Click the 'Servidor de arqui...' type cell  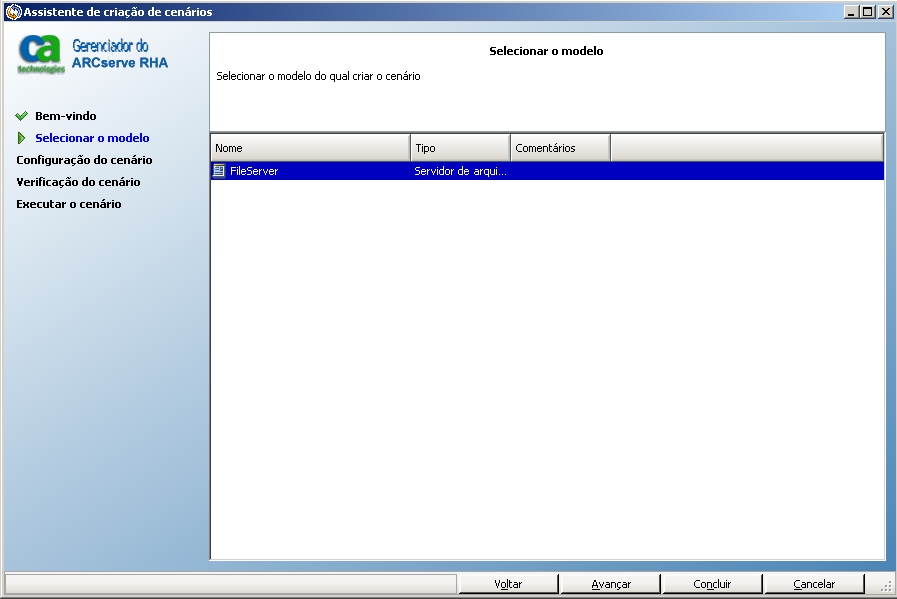point(460,171)
